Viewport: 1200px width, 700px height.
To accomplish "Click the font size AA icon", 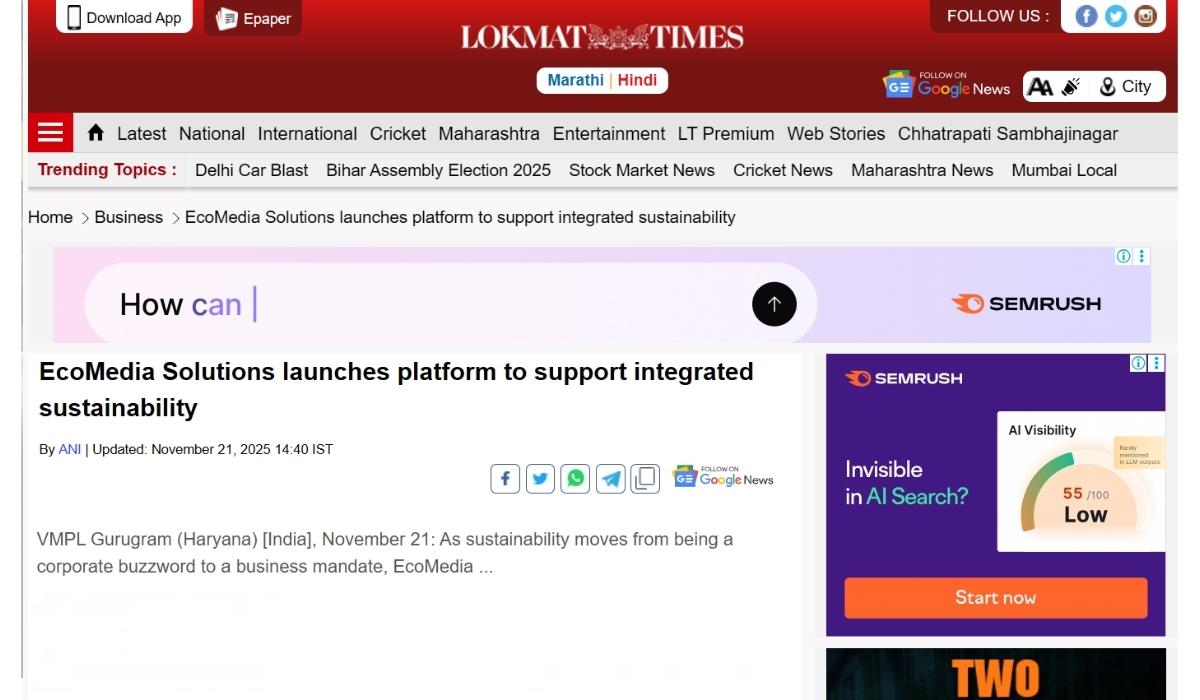I will [1040, 87].
